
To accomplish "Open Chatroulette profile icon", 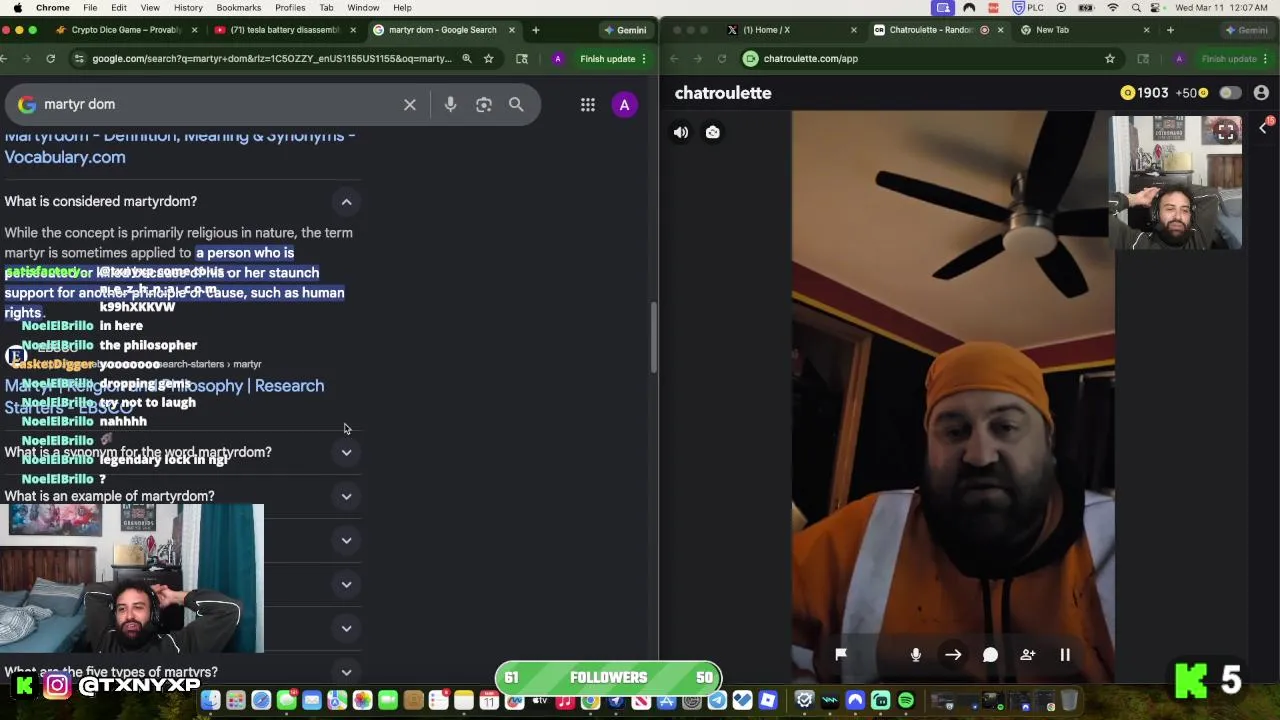I will click(1261, 93).
